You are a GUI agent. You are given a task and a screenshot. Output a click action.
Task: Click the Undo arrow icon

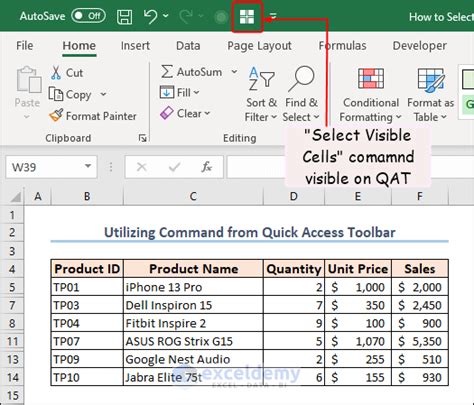150,16
